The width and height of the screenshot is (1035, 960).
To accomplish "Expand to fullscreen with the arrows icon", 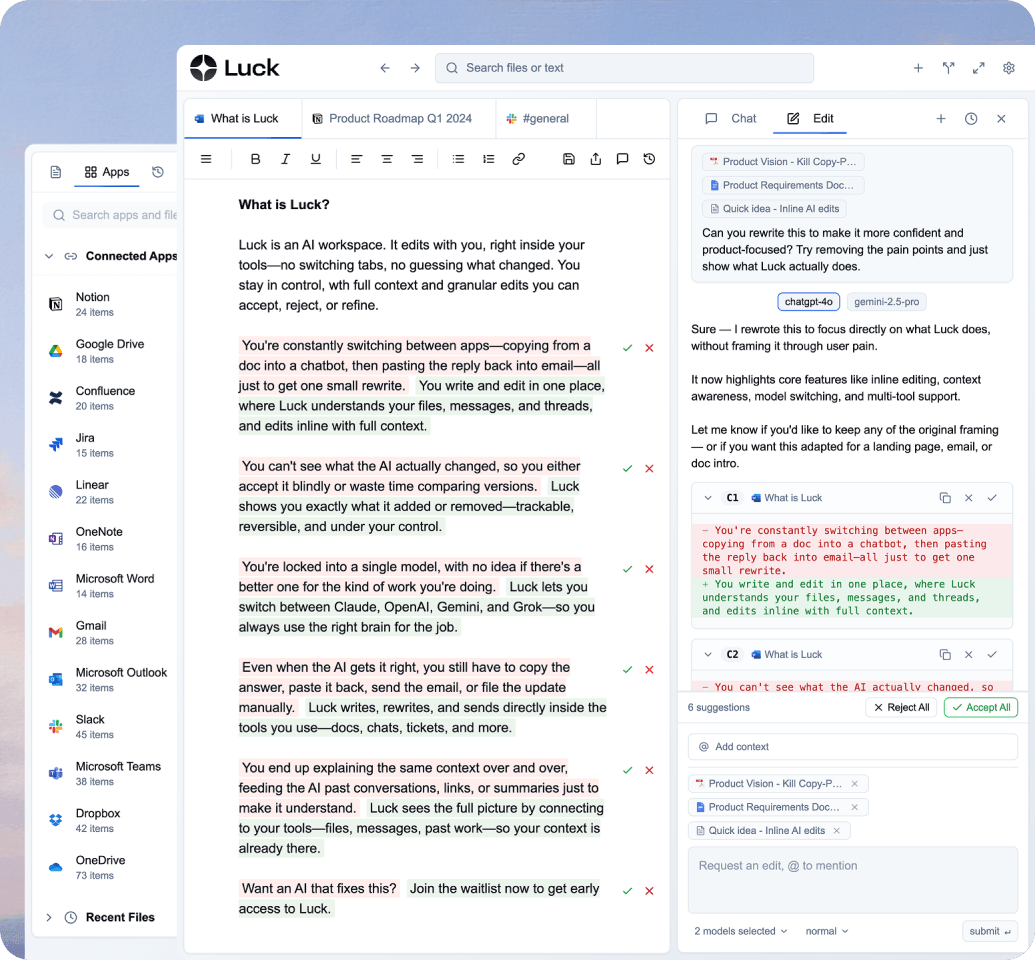I will coord(979,68).
